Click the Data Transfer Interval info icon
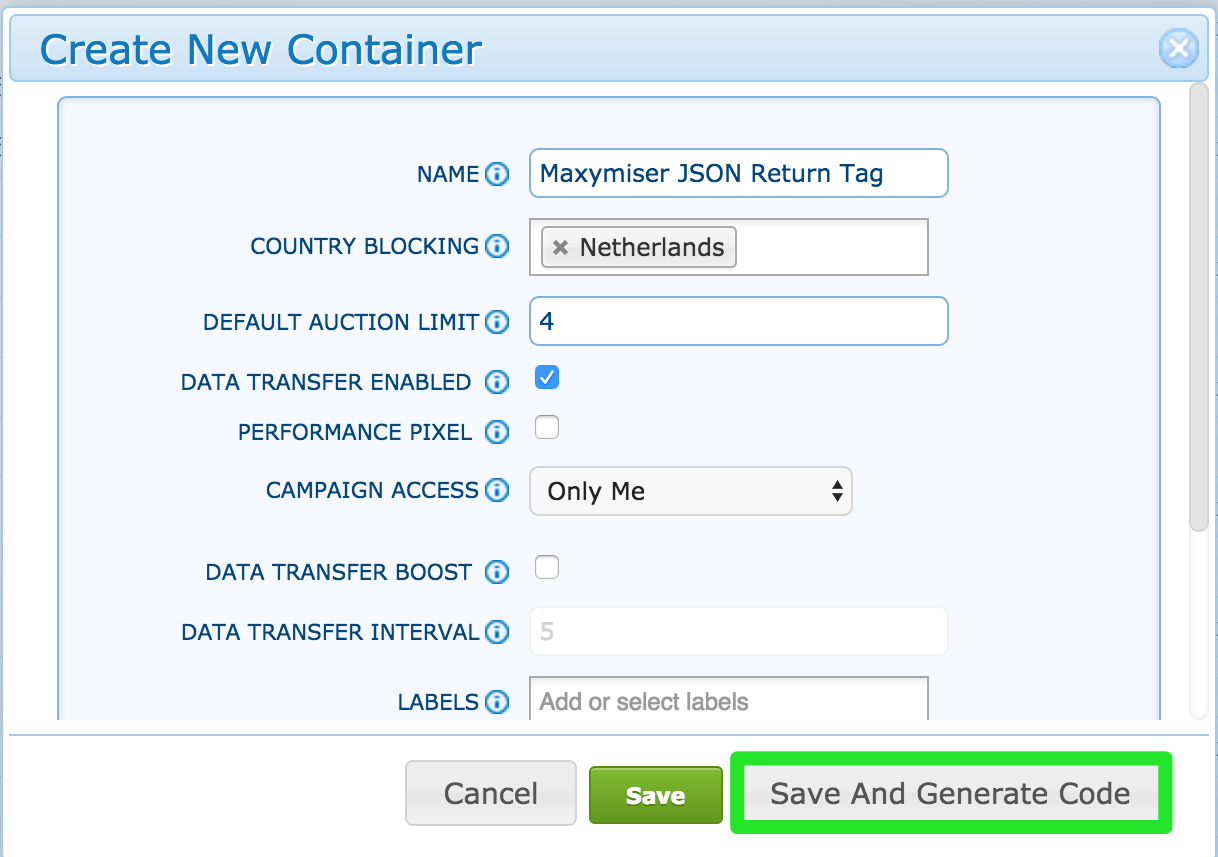Screen dimensions: 1218x857 tap(497, 632)
